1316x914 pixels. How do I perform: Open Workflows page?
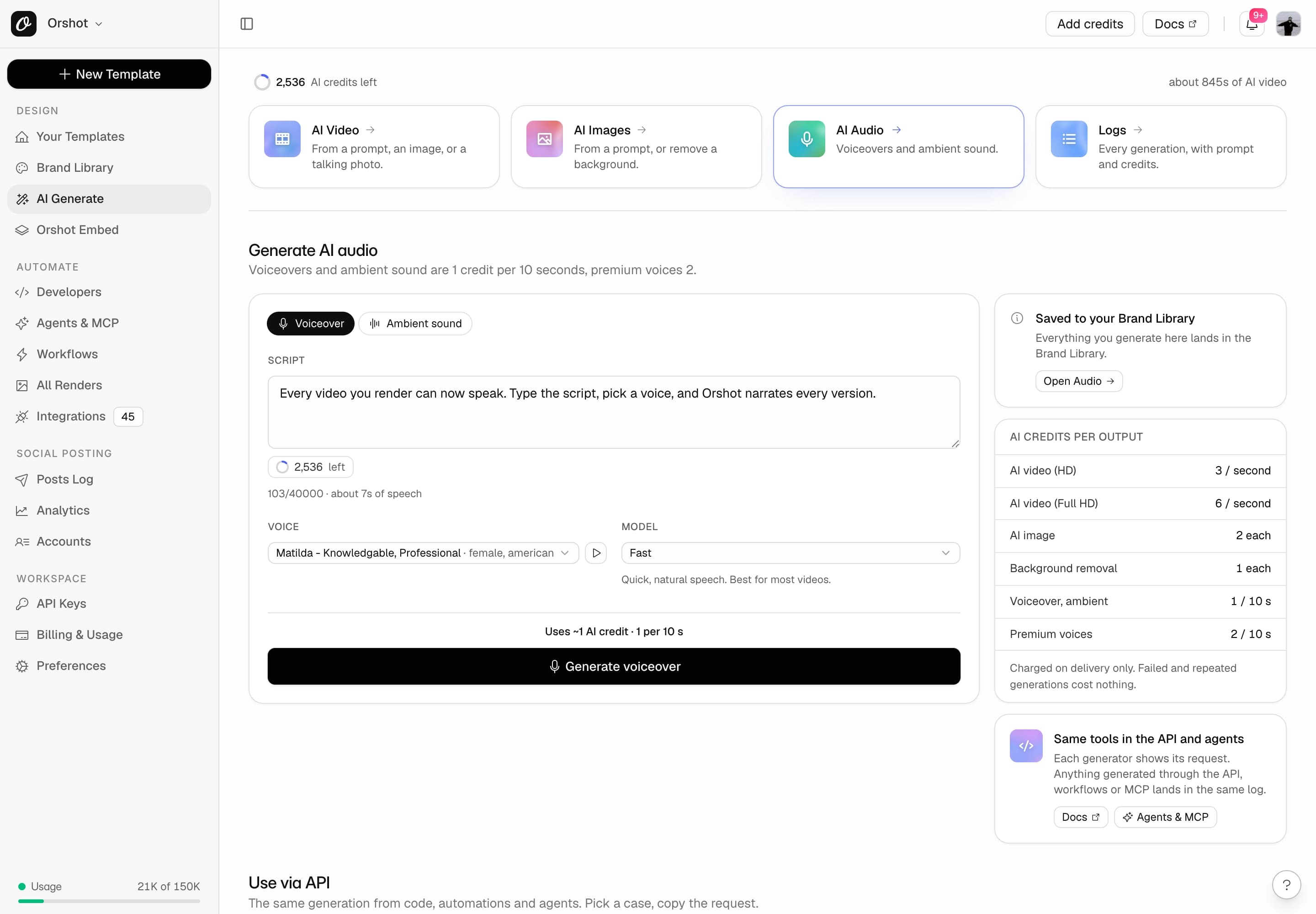(109, 354)
